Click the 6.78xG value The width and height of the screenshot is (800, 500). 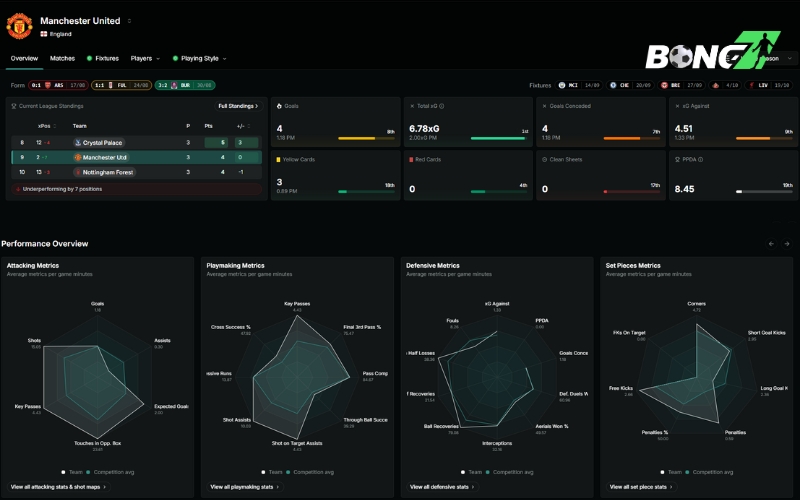(424, 129)
